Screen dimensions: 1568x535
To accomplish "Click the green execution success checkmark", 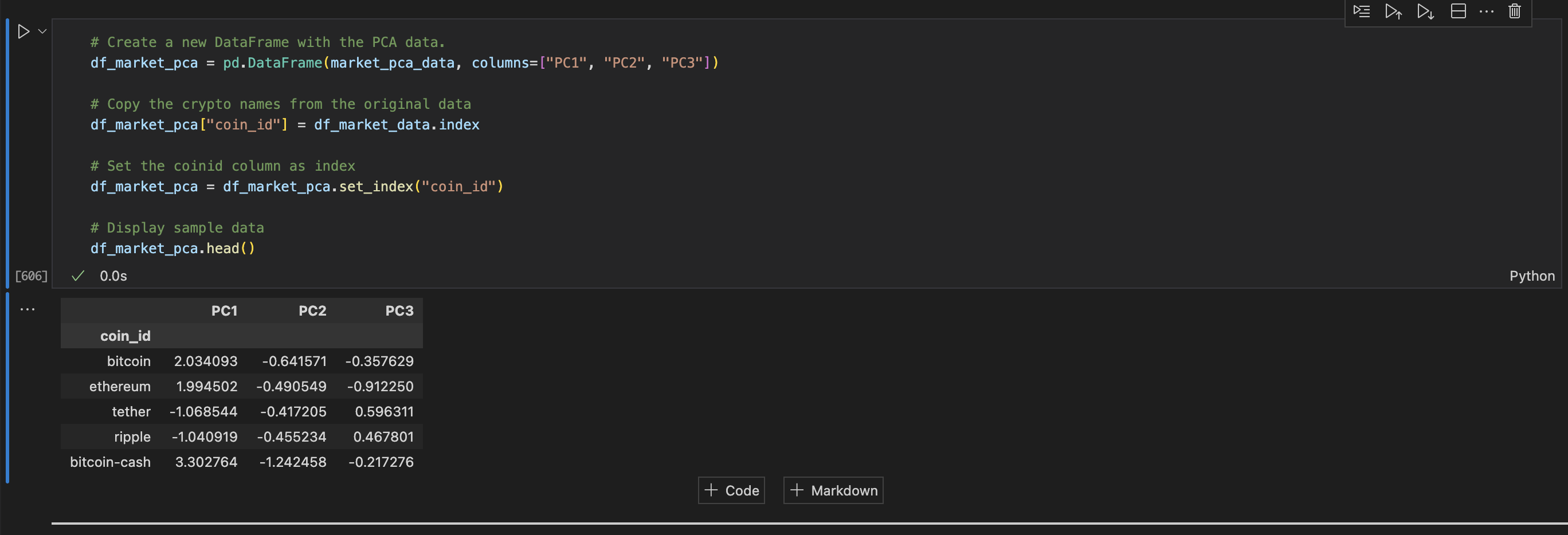I will pyautogui.click(x=77, y=276).
